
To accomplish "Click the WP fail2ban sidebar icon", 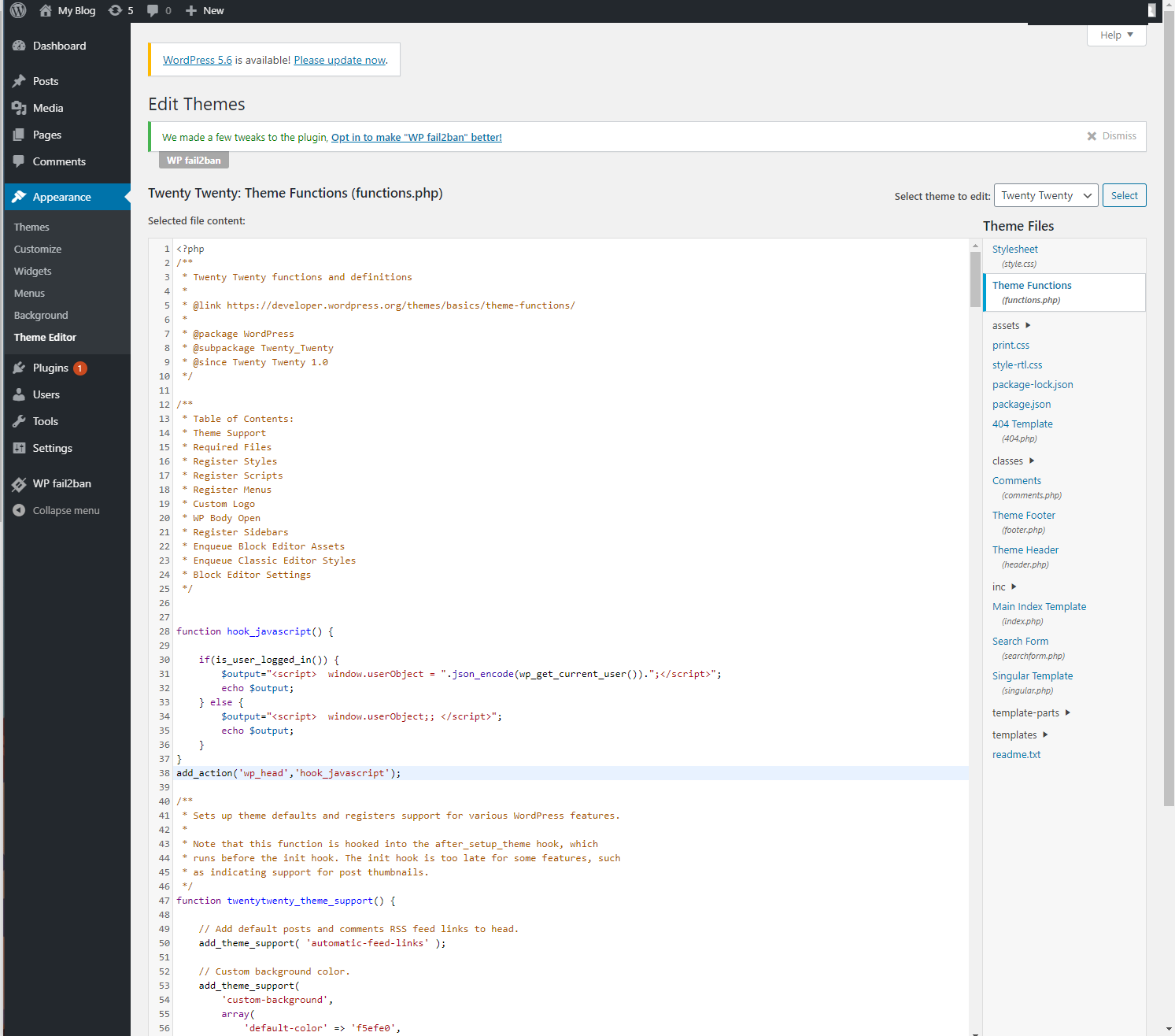I will coord(19,484).
